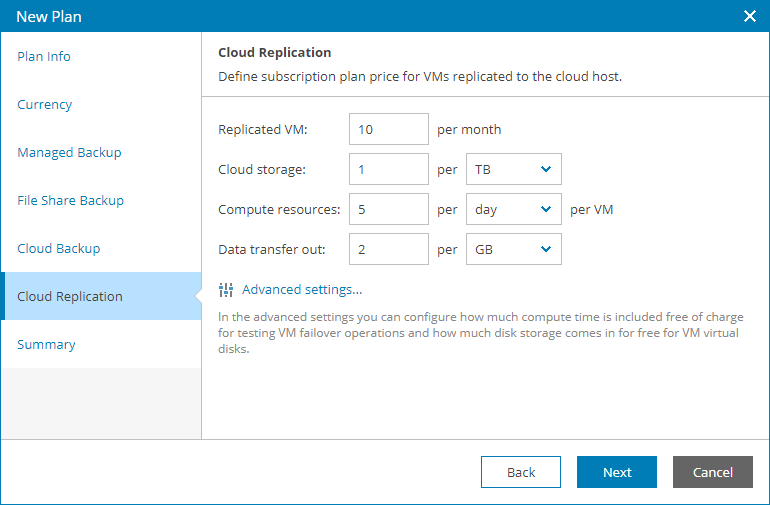Expand the Cloud storage unit dropdown

[x=514, y=169]
